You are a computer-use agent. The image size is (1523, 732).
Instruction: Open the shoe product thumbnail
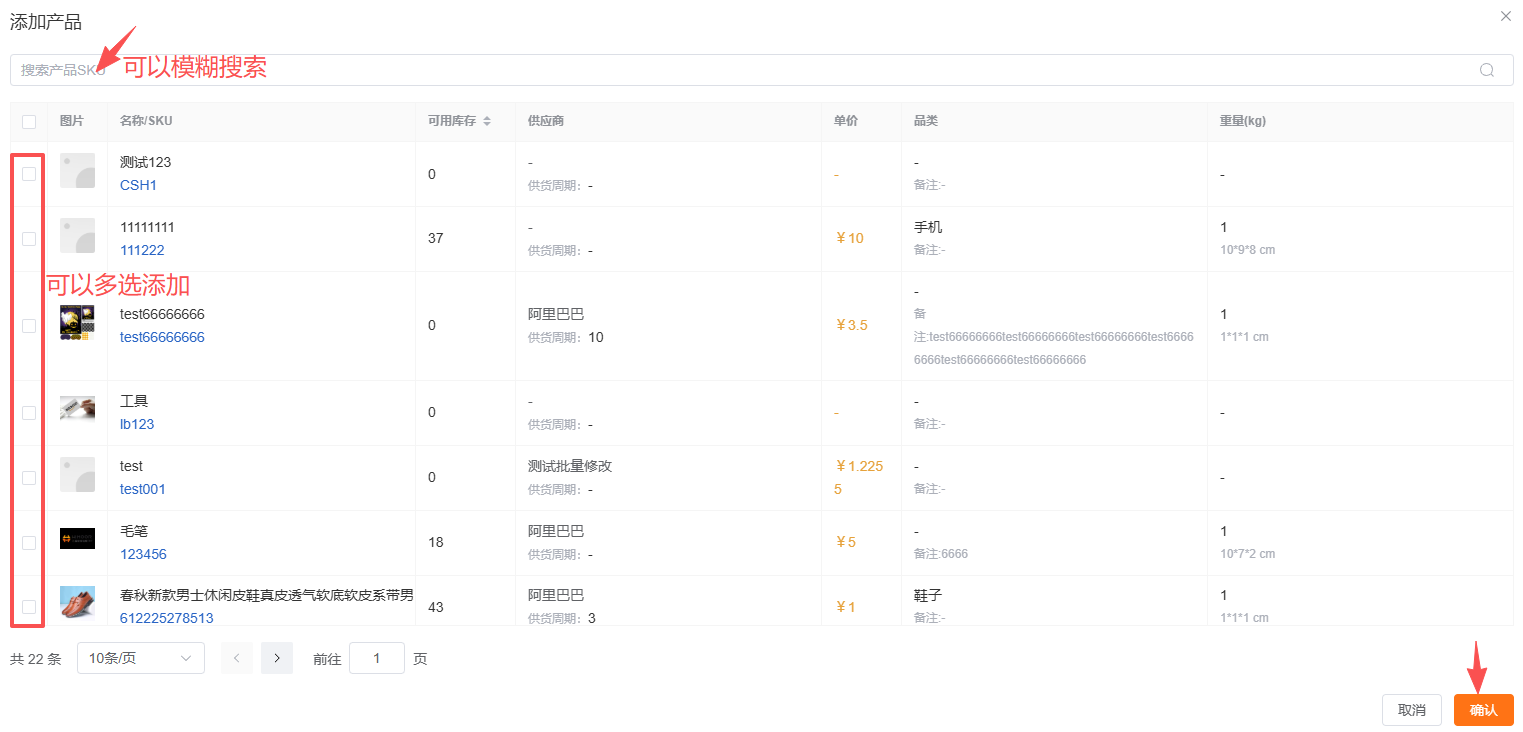point(77,603)
